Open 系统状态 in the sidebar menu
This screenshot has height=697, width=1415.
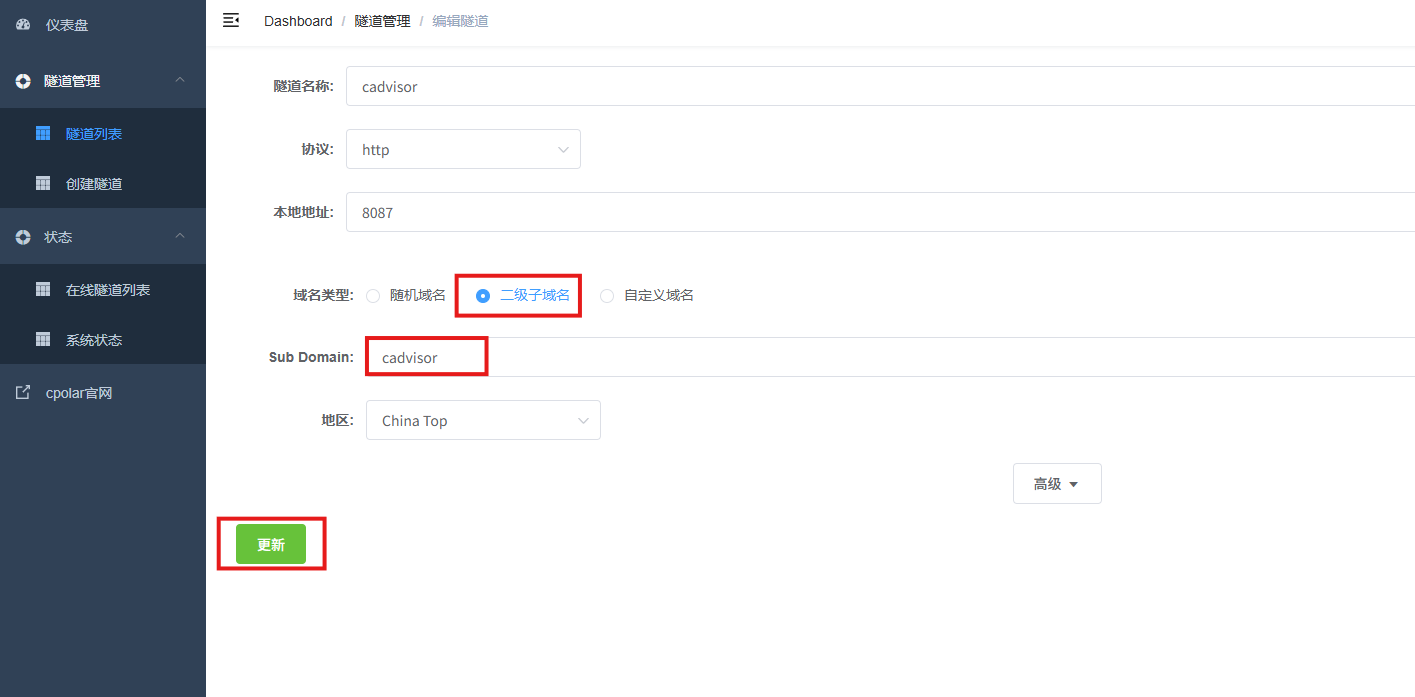94,340
